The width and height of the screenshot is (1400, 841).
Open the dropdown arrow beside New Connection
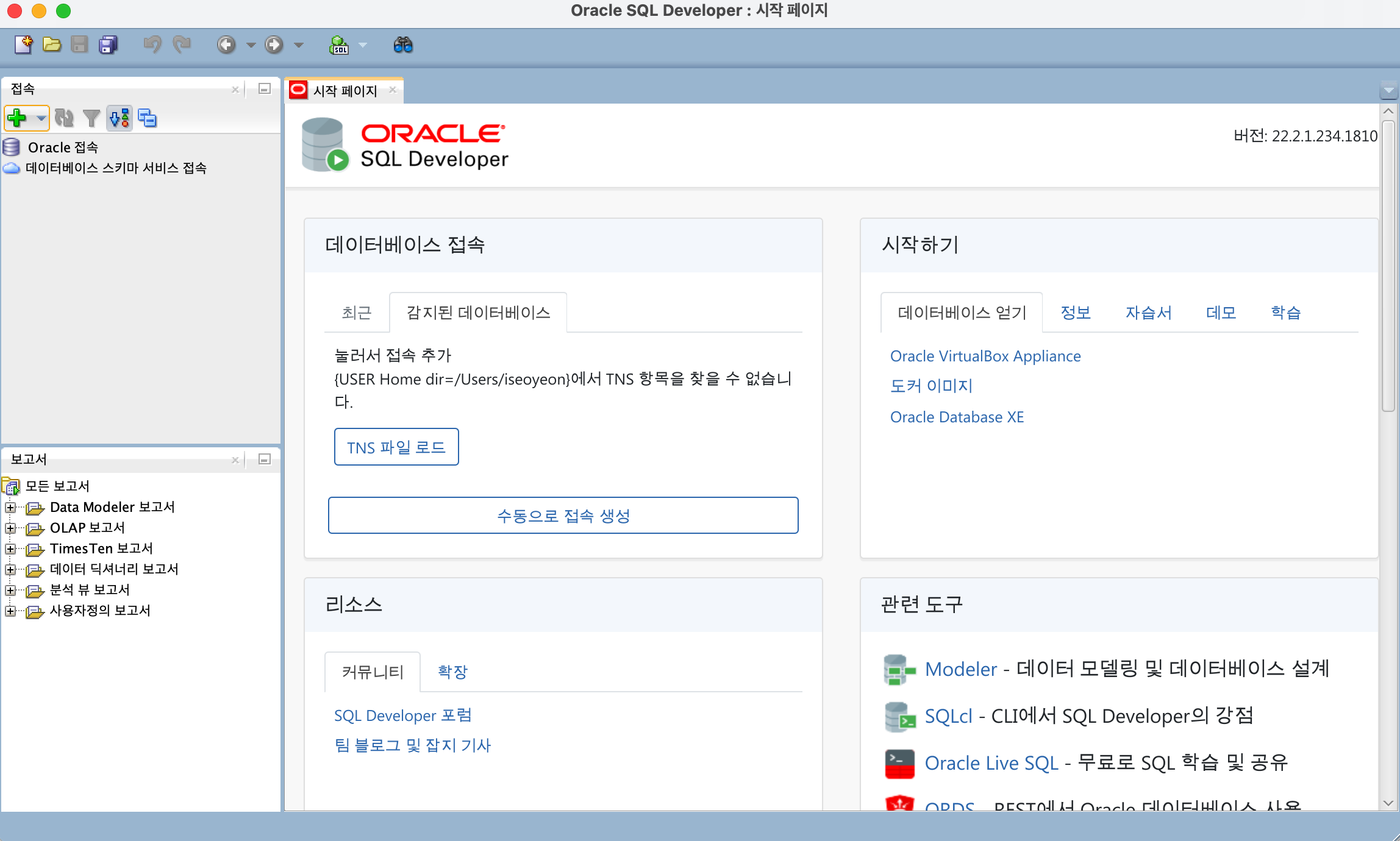click(x=41, y=118)
